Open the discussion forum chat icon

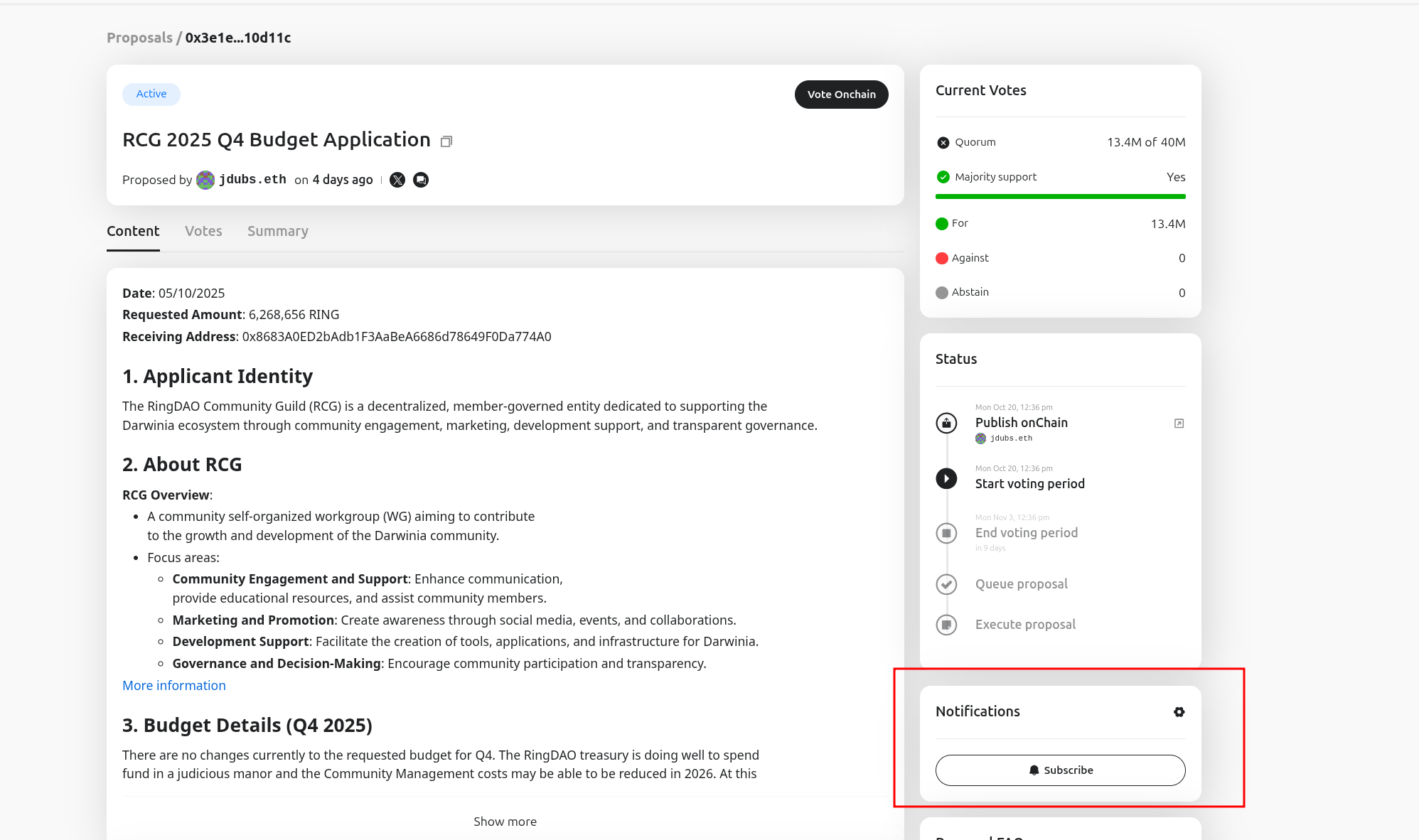coord(421,180)
